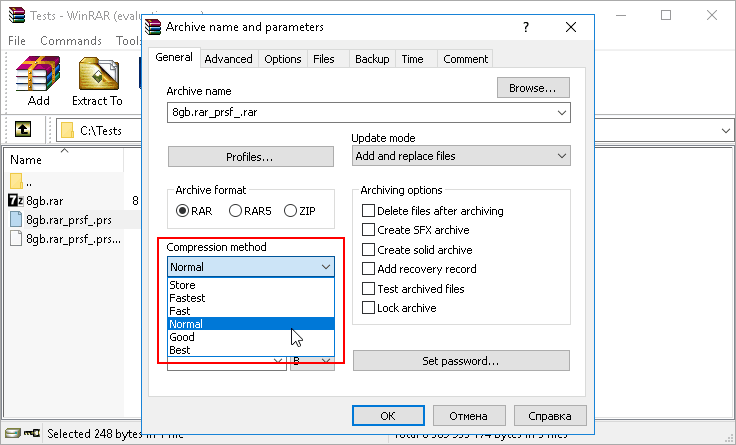Click the key icon in the status bar
736x445 pixels.
31,433
